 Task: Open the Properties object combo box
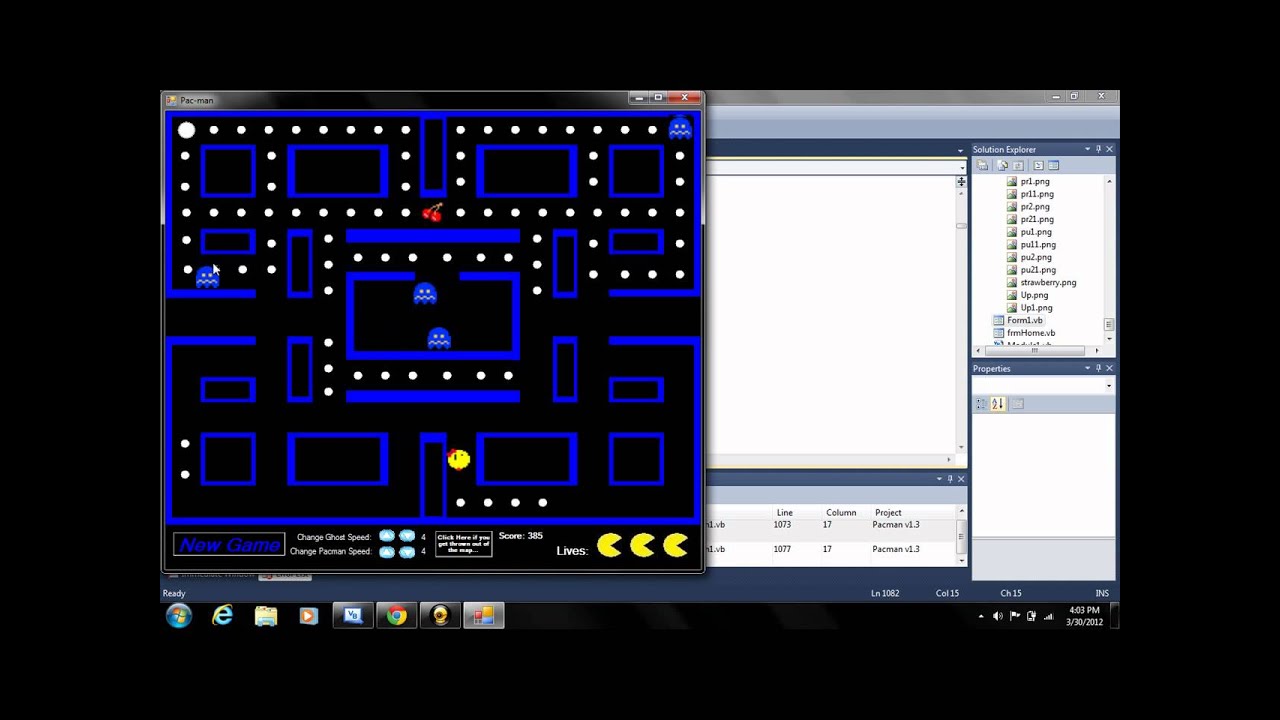tap(1044, 386)
